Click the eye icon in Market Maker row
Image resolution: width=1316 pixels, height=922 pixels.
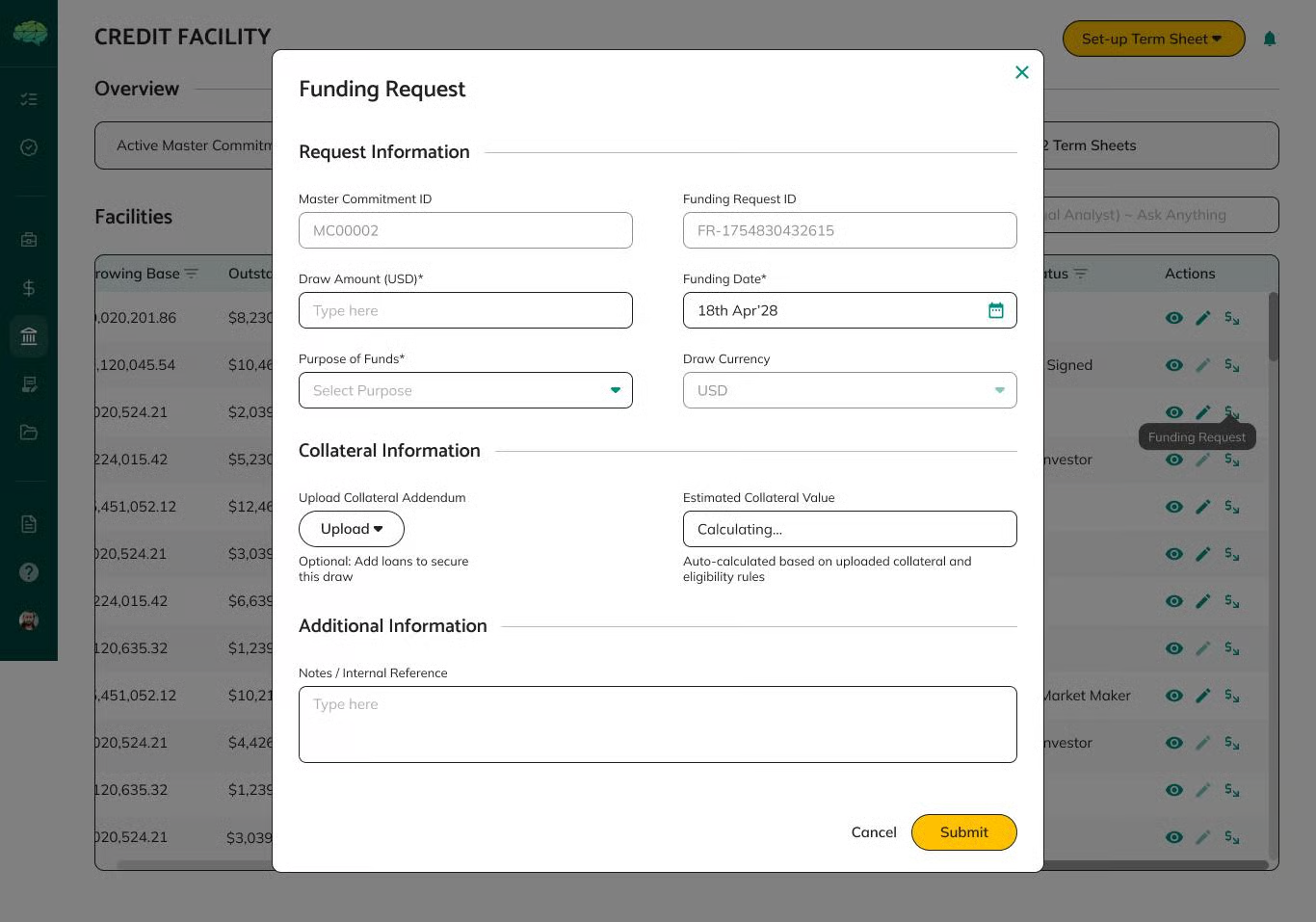(x=1173, y=696)
